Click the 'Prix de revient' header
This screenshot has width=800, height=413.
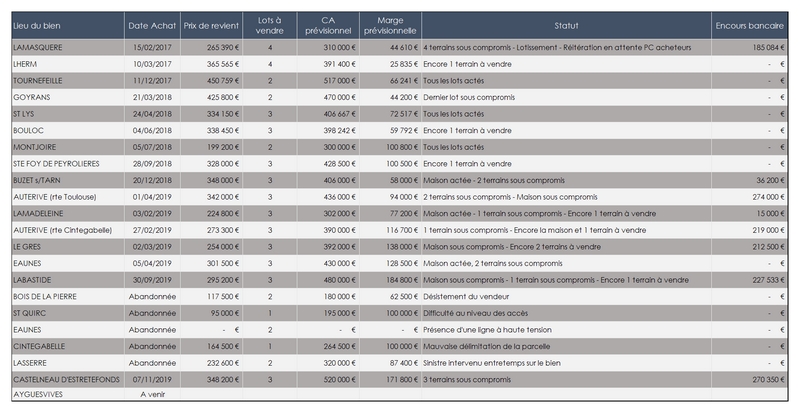pyautogui.click(x=211, y=26)
